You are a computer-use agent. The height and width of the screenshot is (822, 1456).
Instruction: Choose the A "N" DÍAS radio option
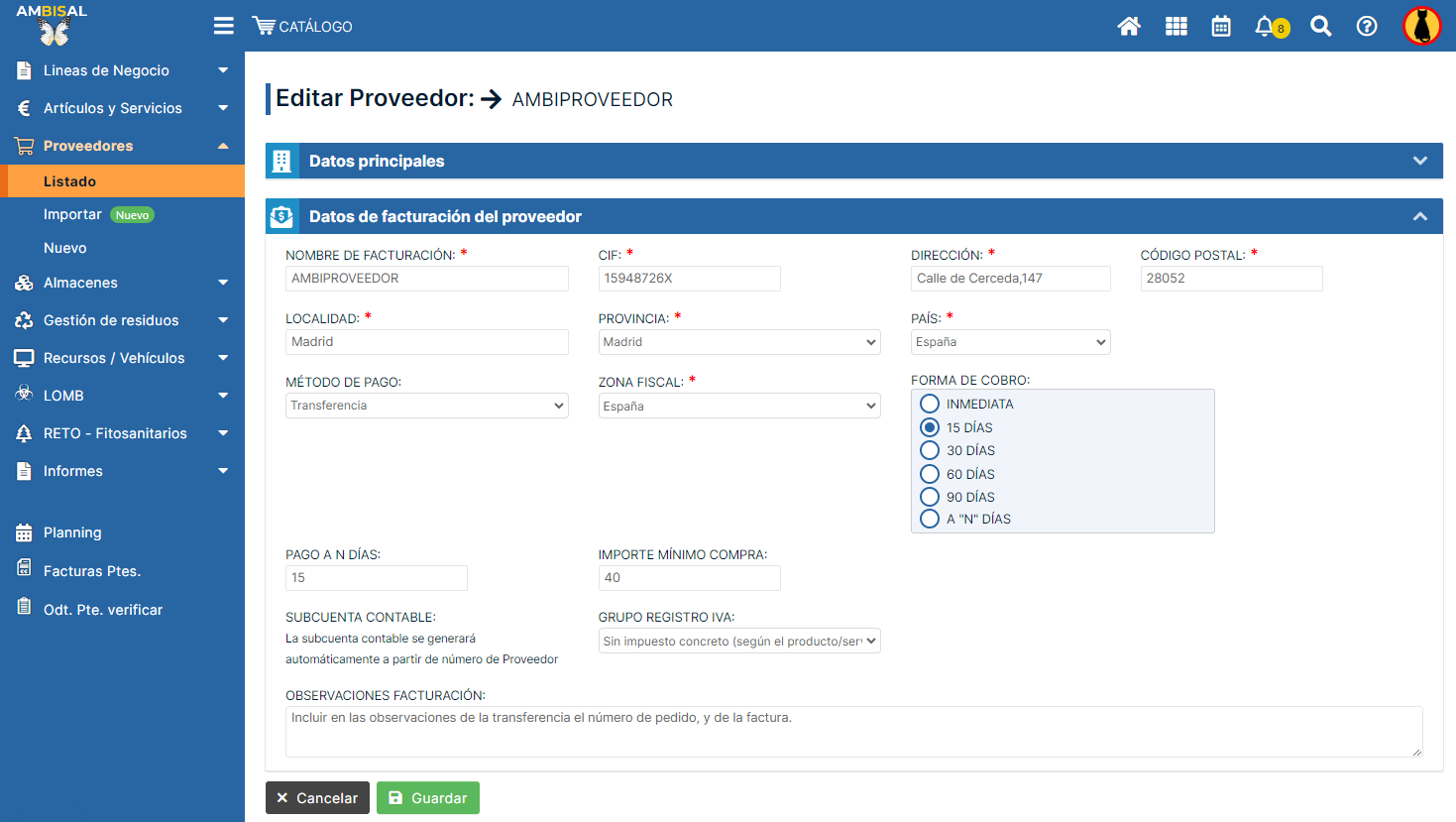pyautogui.click(x=930, y=519)
